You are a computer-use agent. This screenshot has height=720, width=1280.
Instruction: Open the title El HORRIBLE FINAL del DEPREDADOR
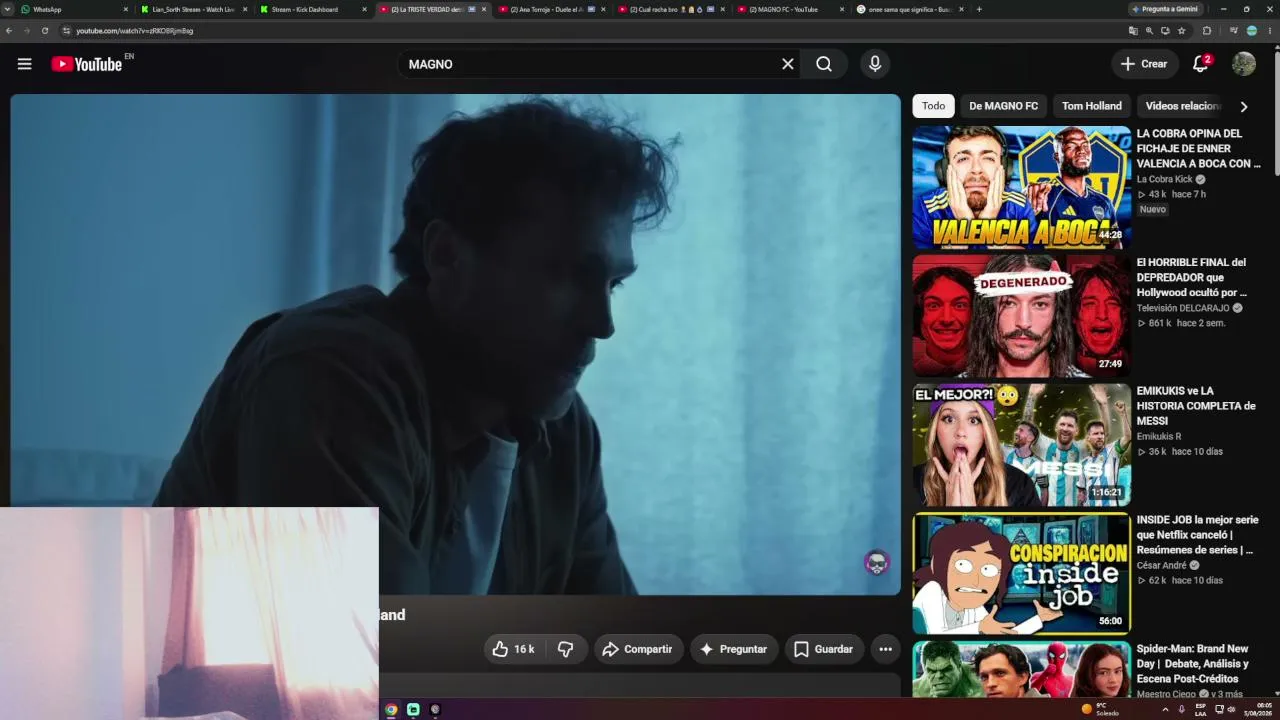[x=1192, y=277]
